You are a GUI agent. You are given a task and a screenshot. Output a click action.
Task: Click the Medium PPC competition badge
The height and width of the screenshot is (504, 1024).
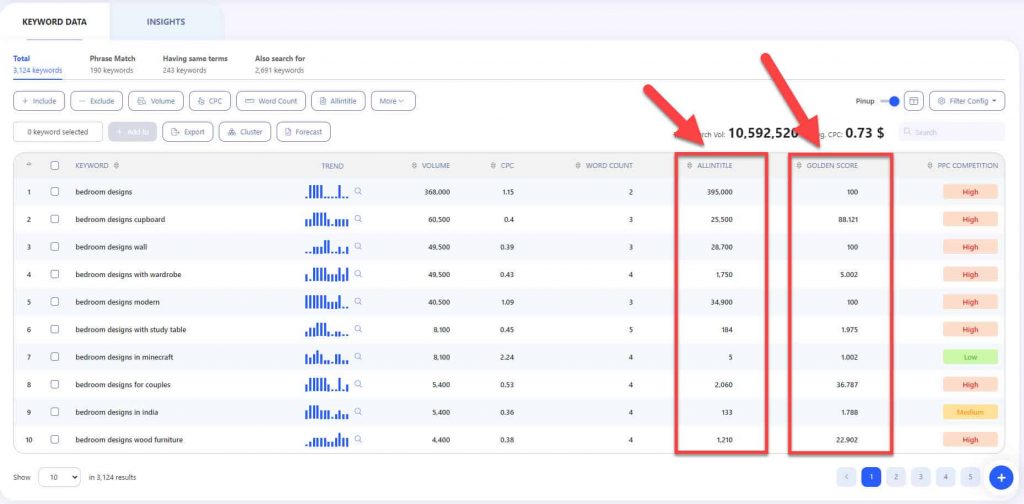(x=970, y=412)
